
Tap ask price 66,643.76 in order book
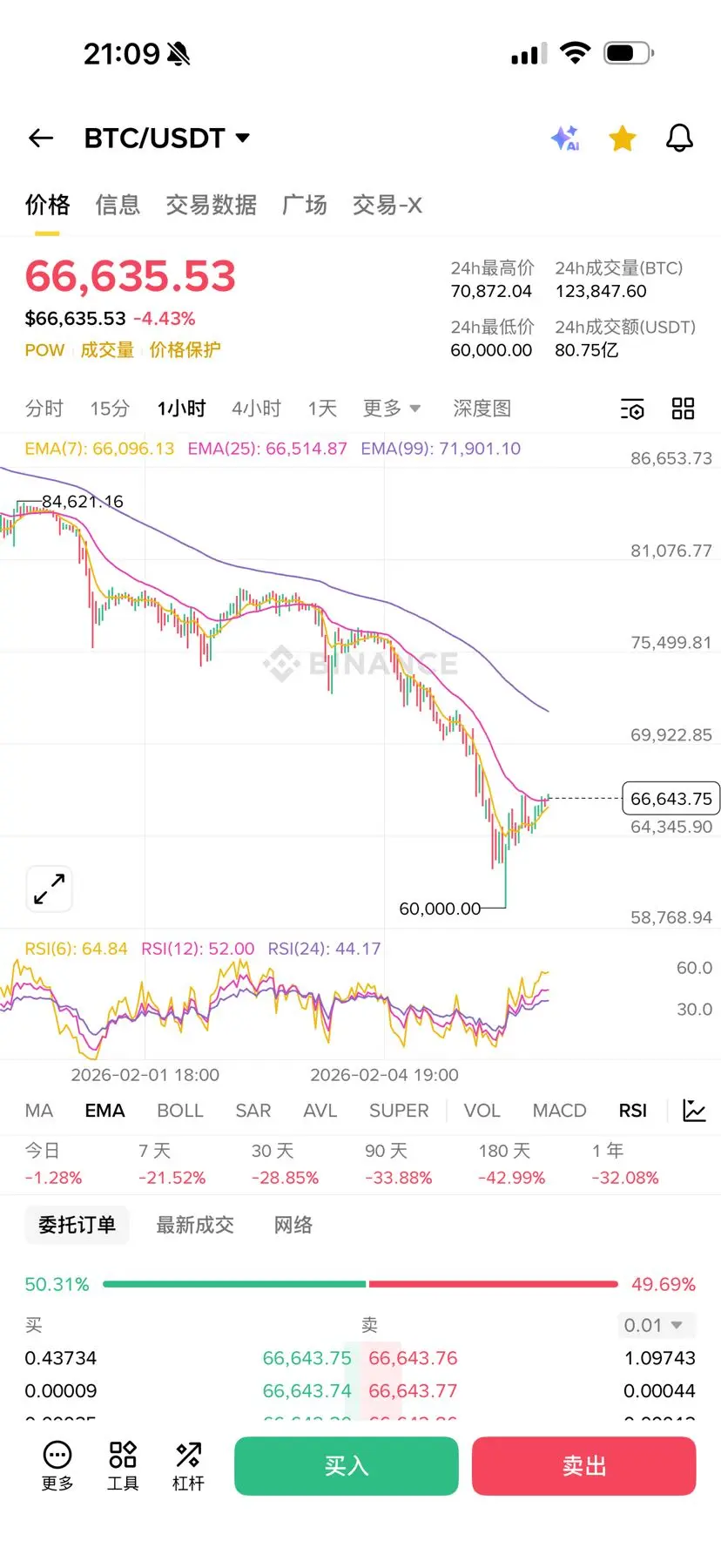413,1358
